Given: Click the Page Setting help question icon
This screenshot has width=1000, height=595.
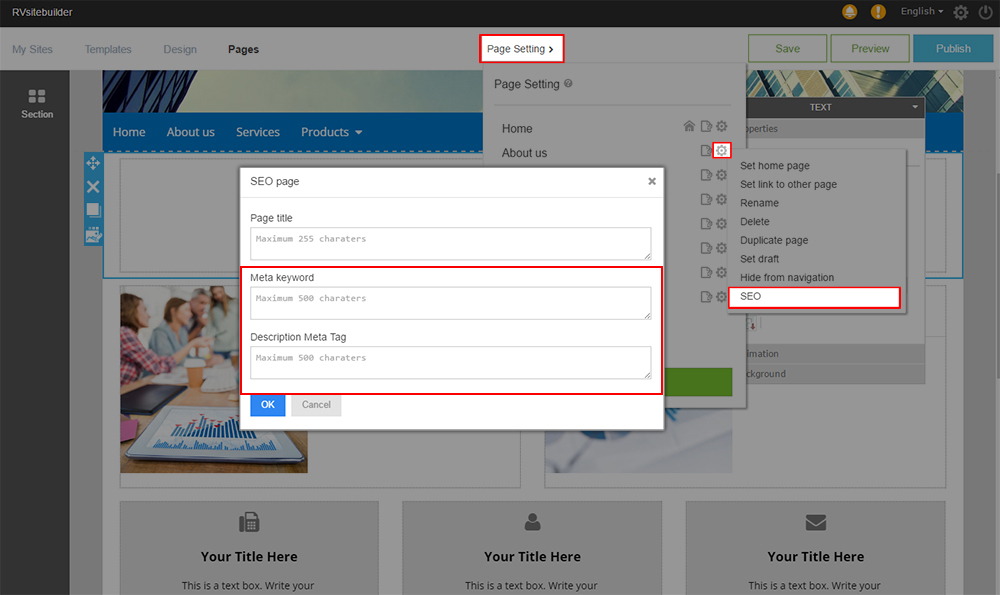Looking at the screenshot, I should click(568, 84).
